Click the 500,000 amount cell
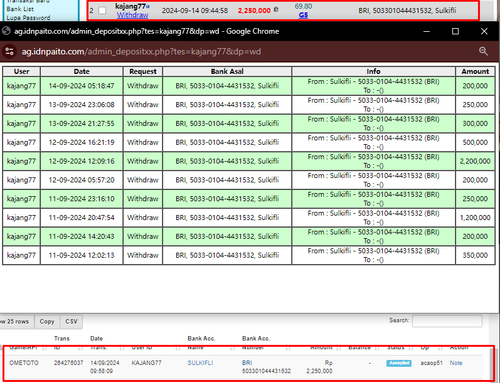Image resolution: width=500 pixels, height=383 pixels. tap(475, 142)
